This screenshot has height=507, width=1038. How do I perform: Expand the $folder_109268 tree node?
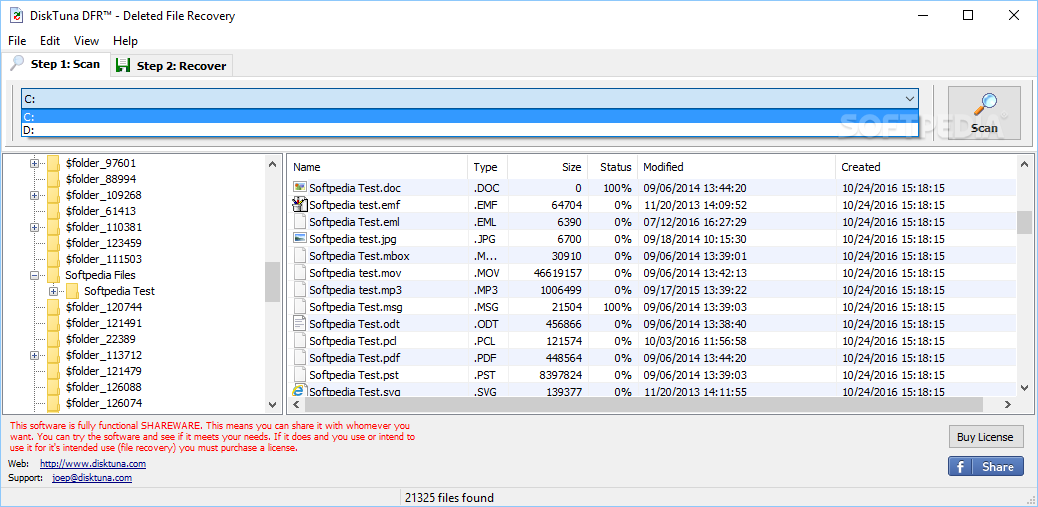(x=34, y=195)
